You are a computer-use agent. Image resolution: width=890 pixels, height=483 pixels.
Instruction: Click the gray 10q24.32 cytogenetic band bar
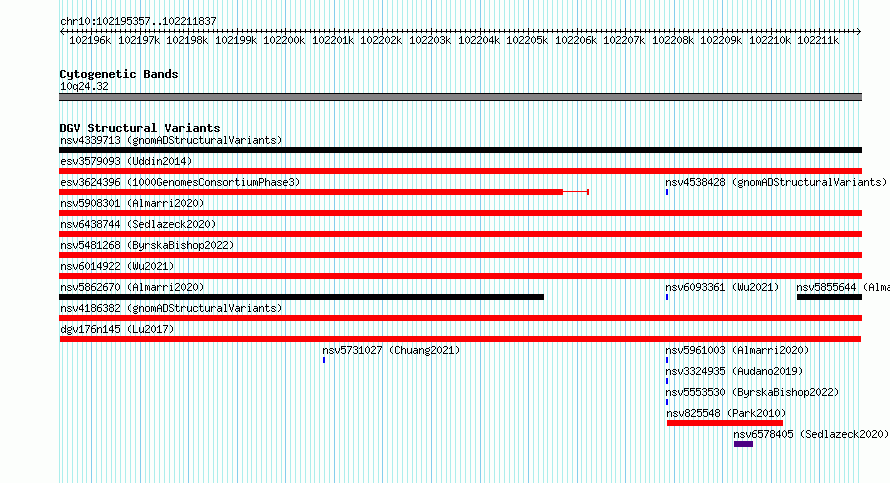click(460, 97)
